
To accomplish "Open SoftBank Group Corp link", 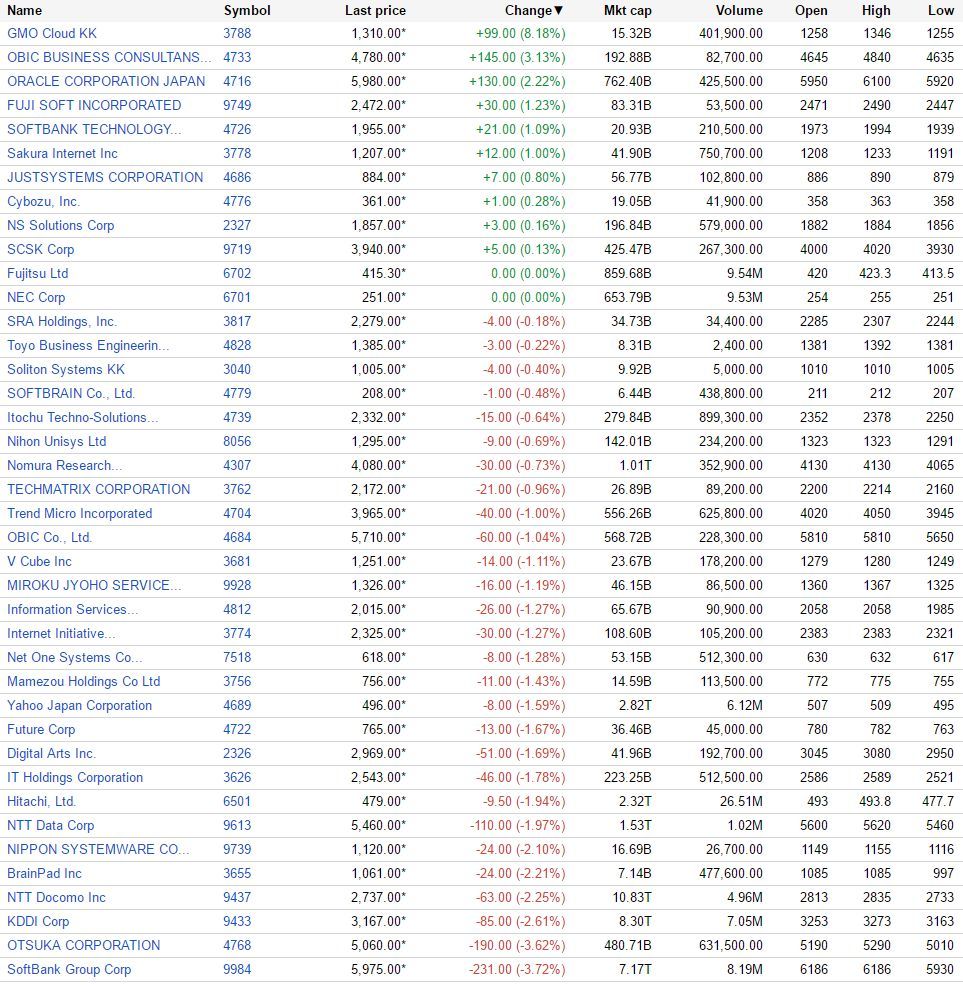I will [x=69, y=969].
